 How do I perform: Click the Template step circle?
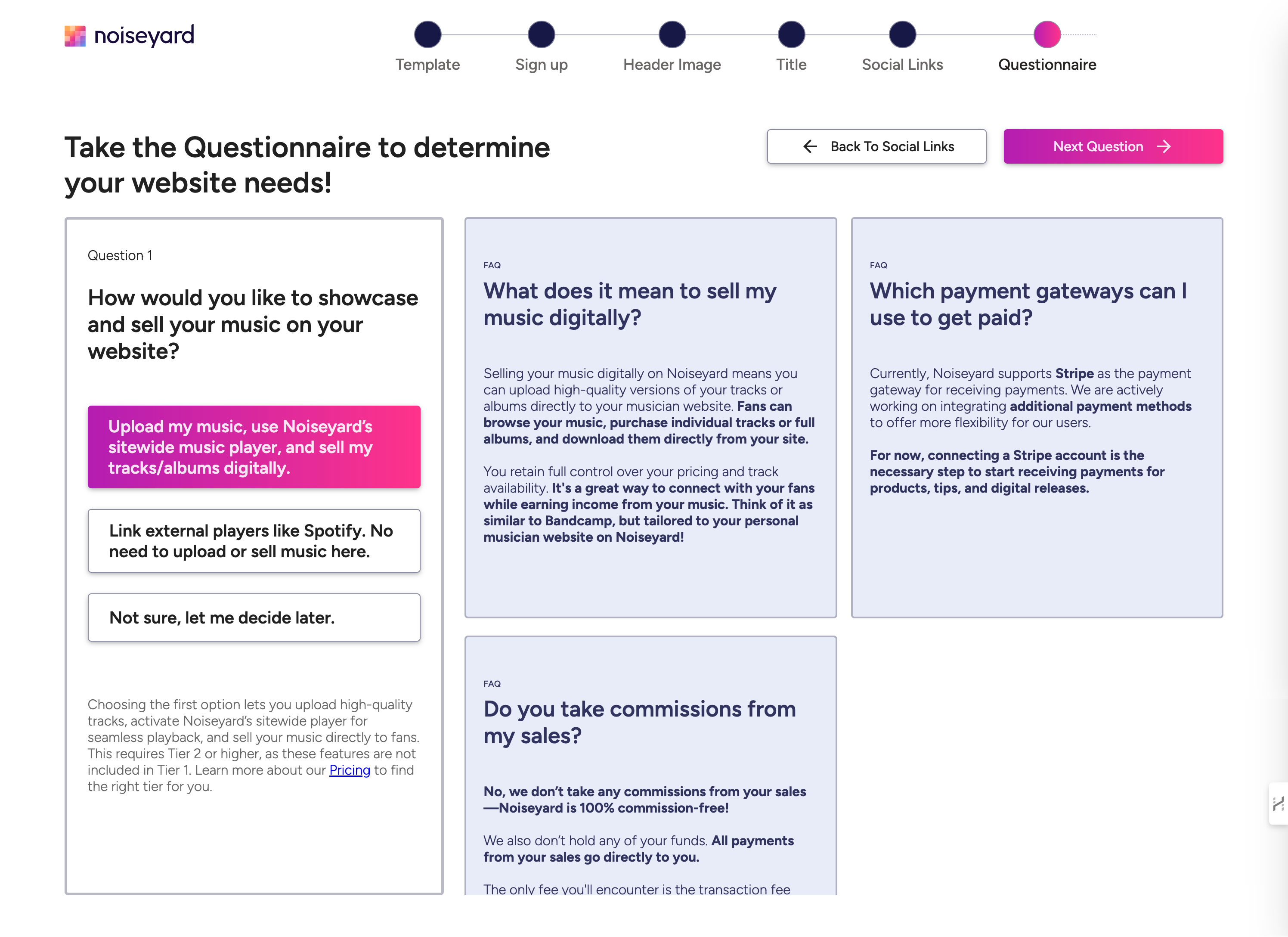coord(427,34)
